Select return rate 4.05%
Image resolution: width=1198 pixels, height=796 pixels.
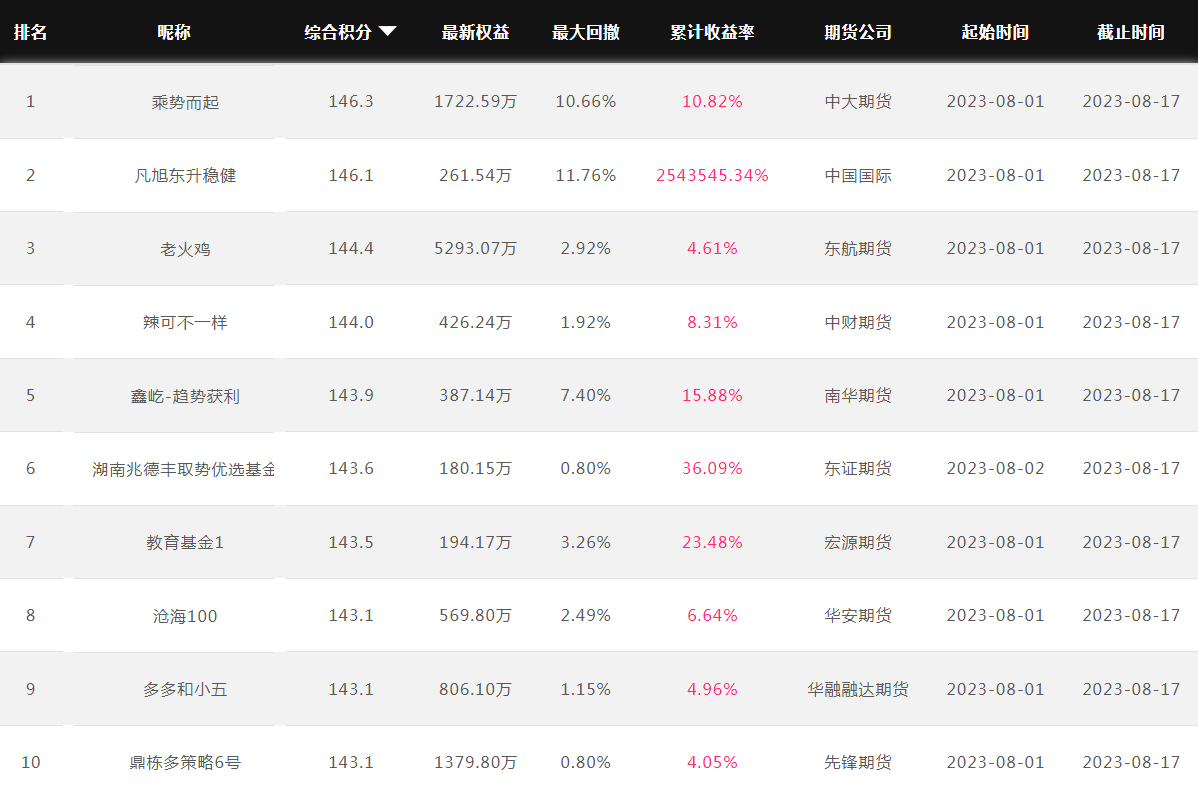tap(712, 762)
